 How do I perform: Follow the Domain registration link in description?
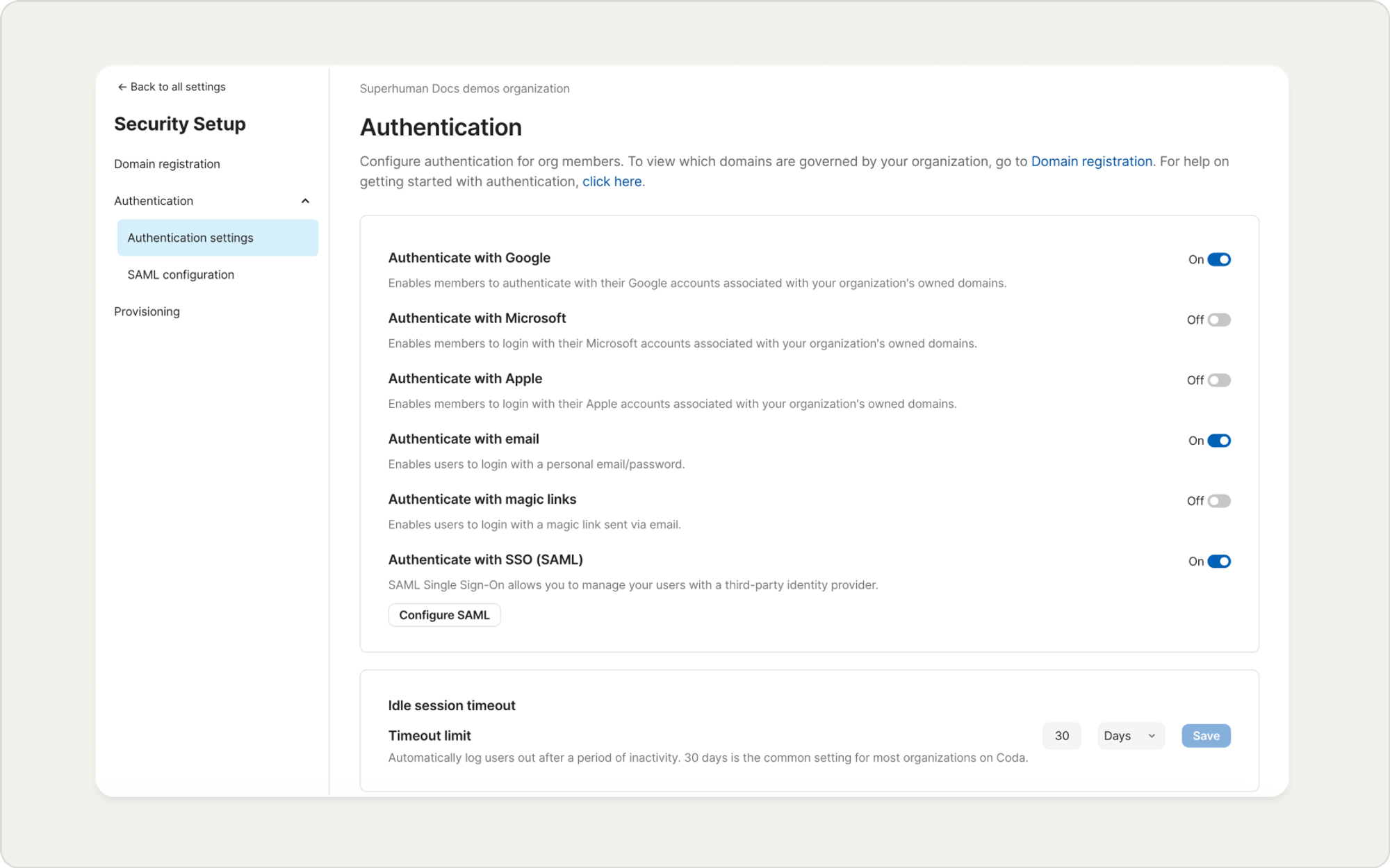pos(1091,161)
